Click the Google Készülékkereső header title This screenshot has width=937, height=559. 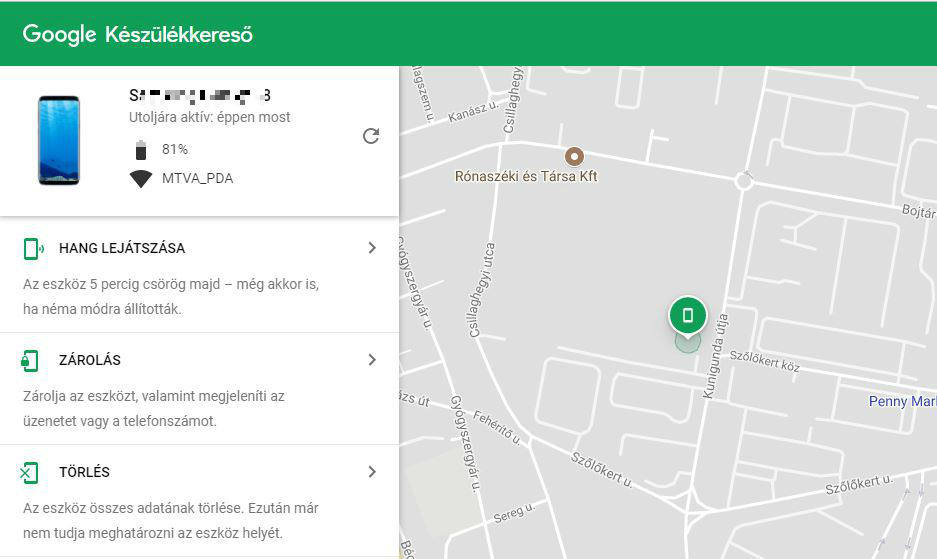pos(138,34)
